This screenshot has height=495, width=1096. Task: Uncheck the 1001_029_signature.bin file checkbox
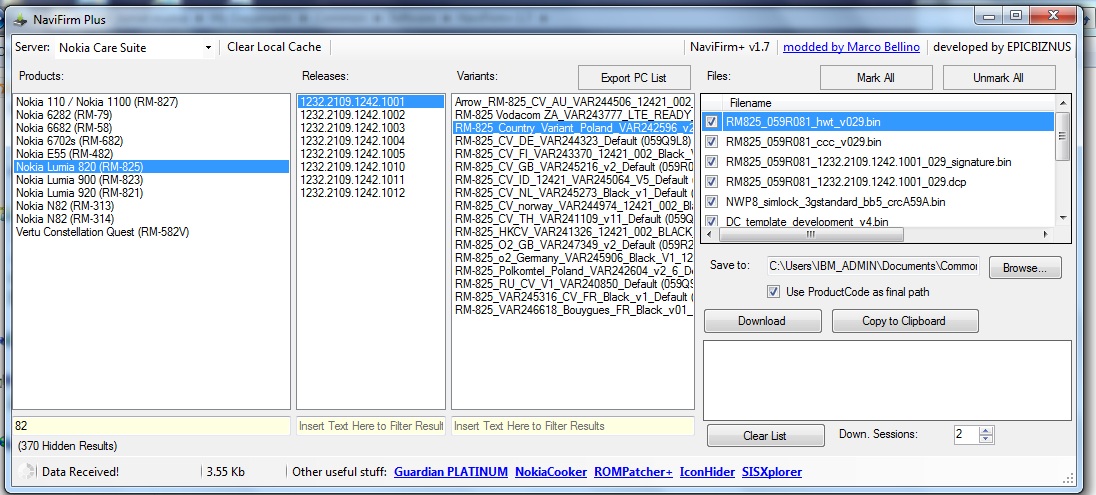712,162
